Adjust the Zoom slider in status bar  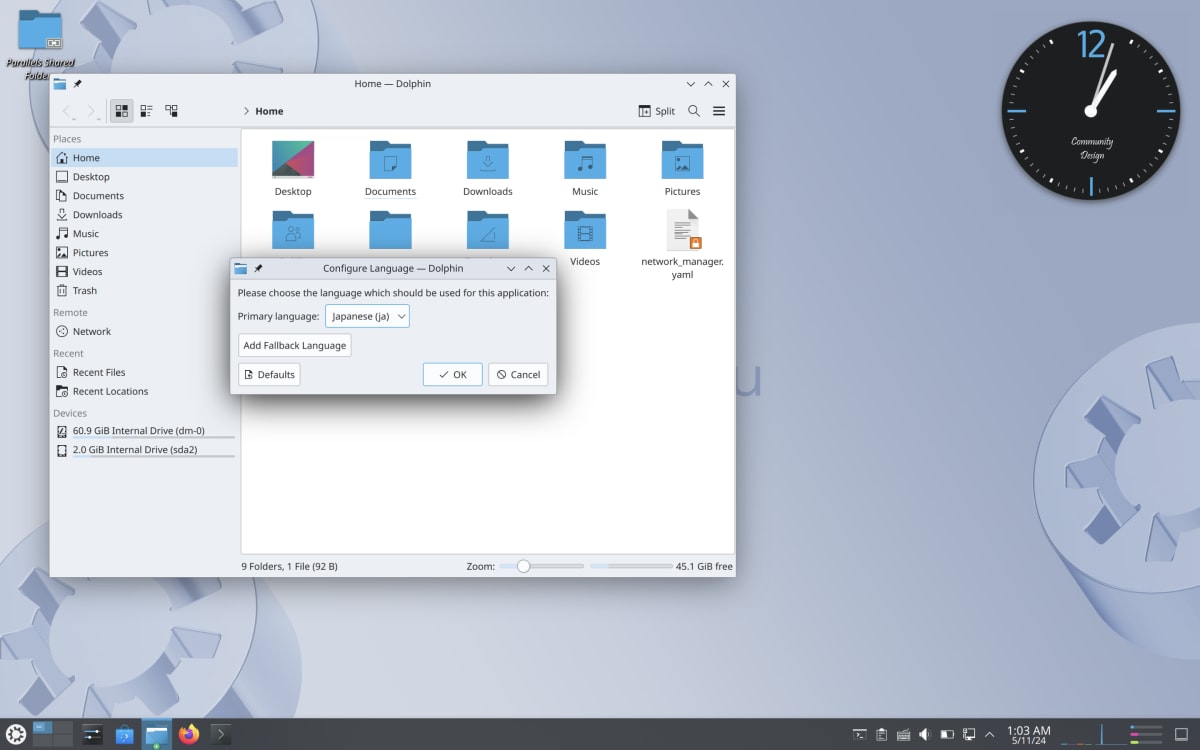click(x=541, y=566)
